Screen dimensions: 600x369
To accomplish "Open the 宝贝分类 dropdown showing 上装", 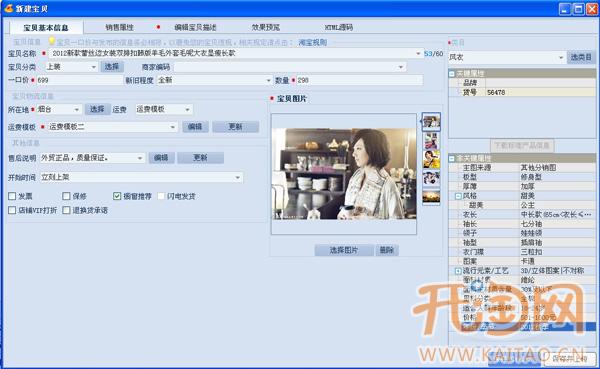I will click(x=71, y=67).
